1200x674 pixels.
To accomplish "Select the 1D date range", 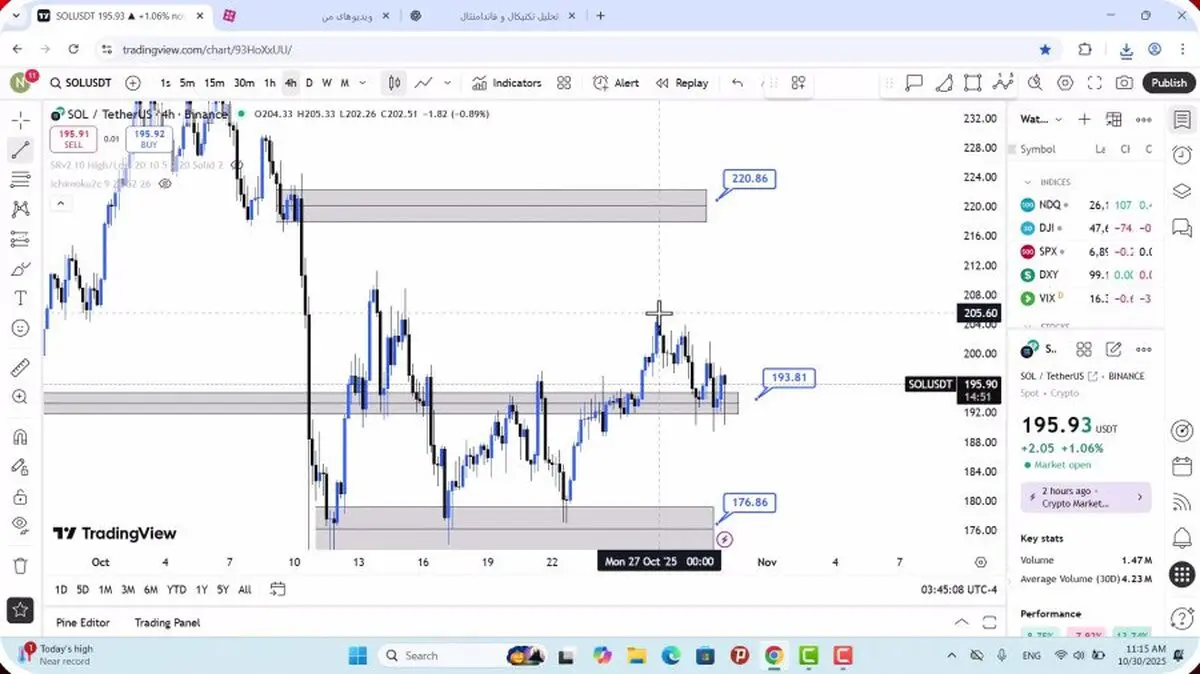I will point(61,590).
